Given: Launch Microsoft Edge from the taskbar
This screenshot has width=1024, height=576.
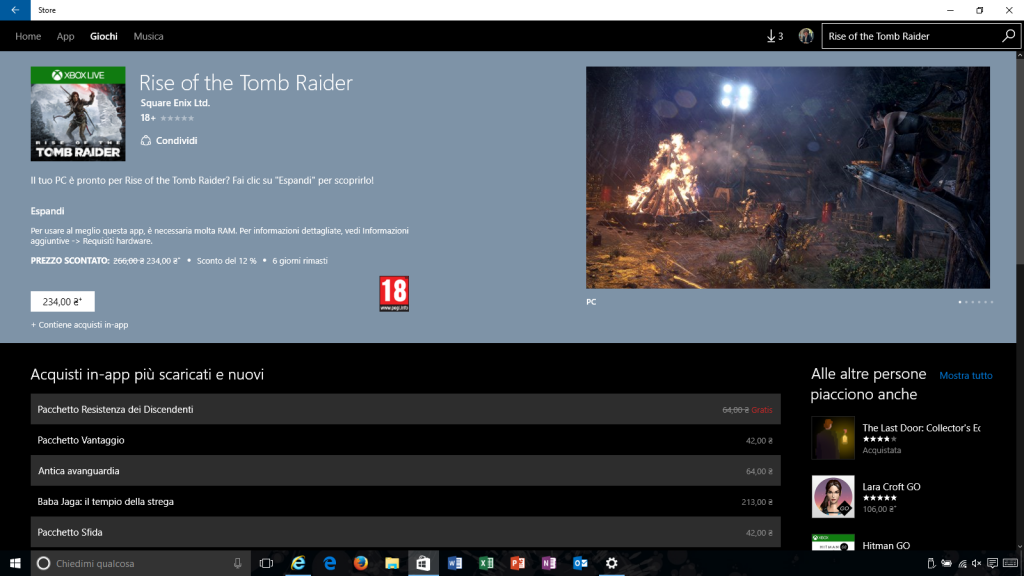Looking at the screenshot, I should pyautogui.click(x=329, y=563).
